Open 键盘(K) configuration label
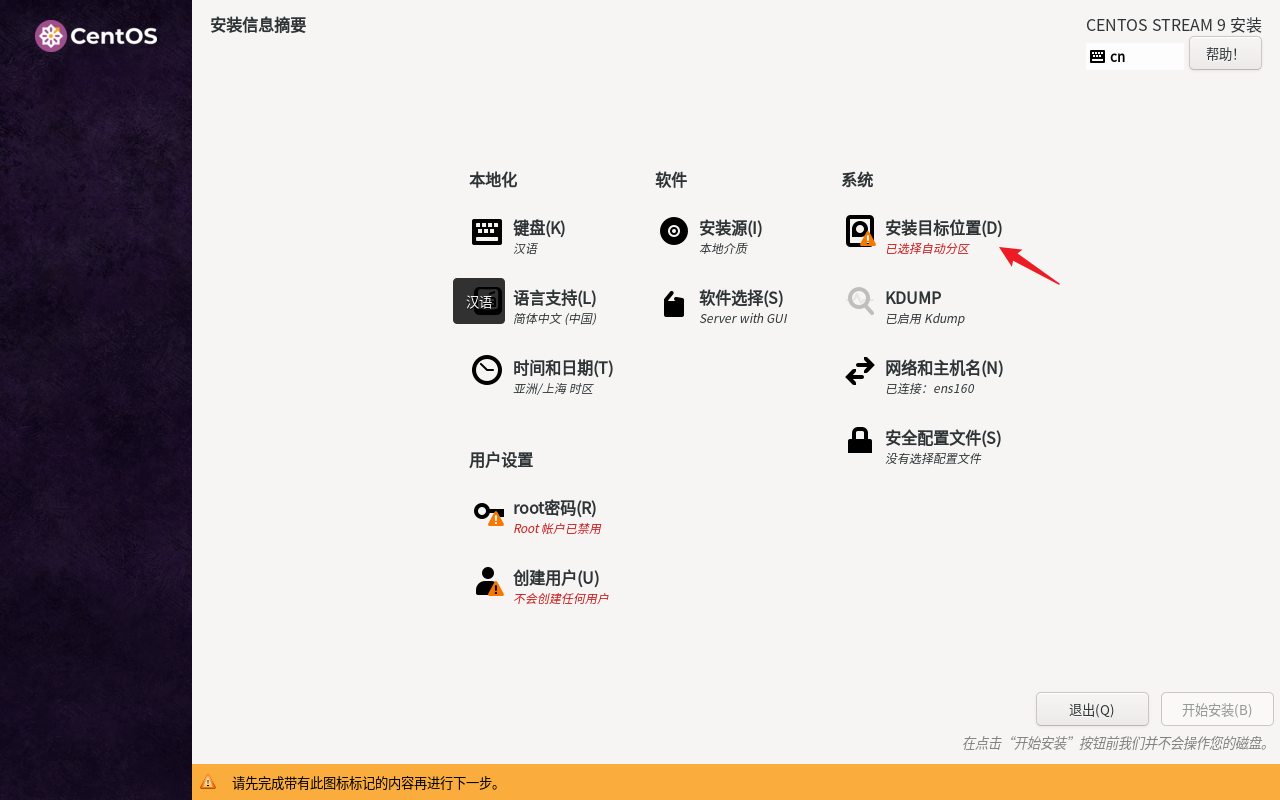 coord(539,228)
